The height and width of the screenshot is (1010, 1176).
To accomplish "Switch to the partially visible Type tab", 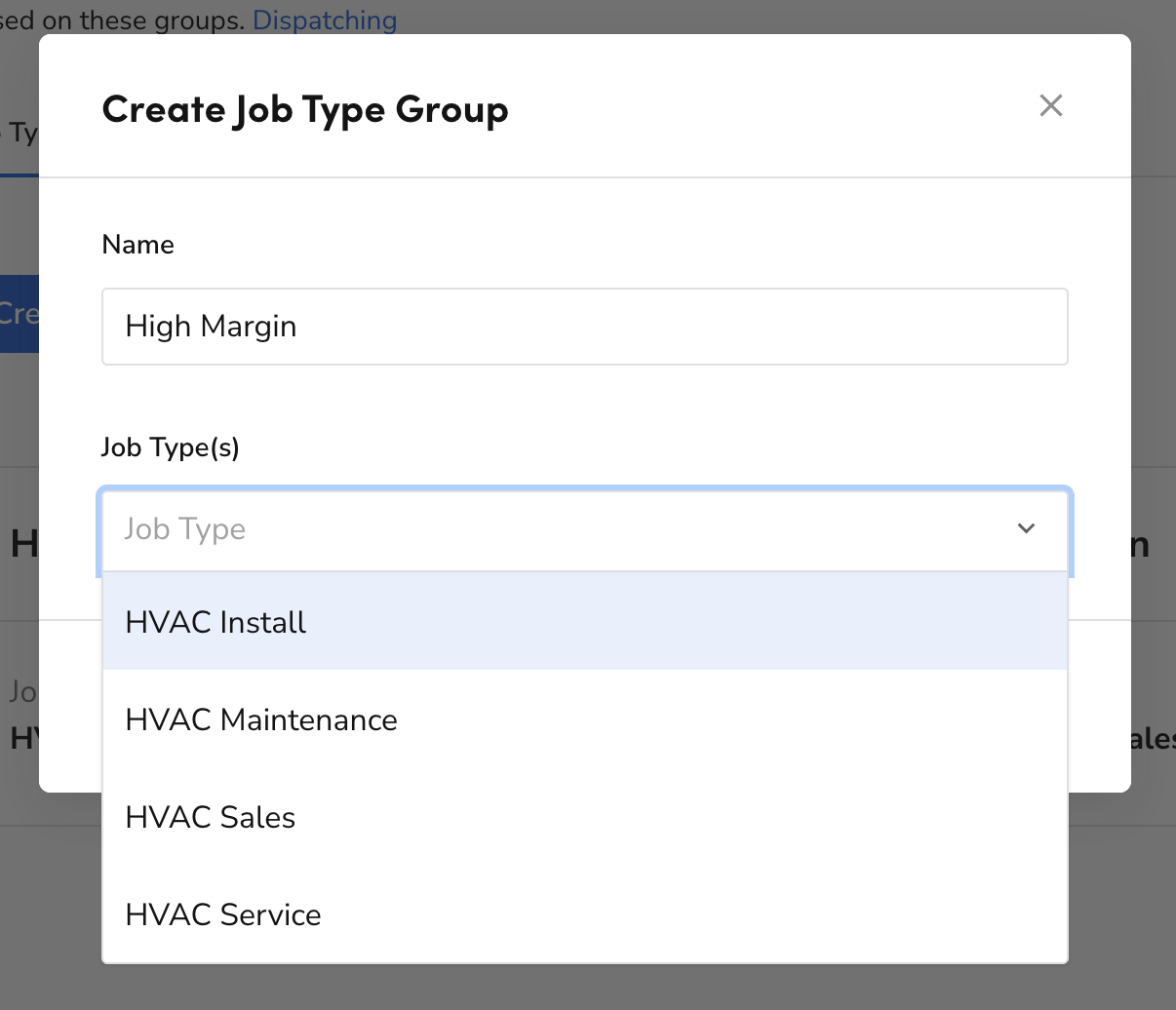I will click(20, 133).
